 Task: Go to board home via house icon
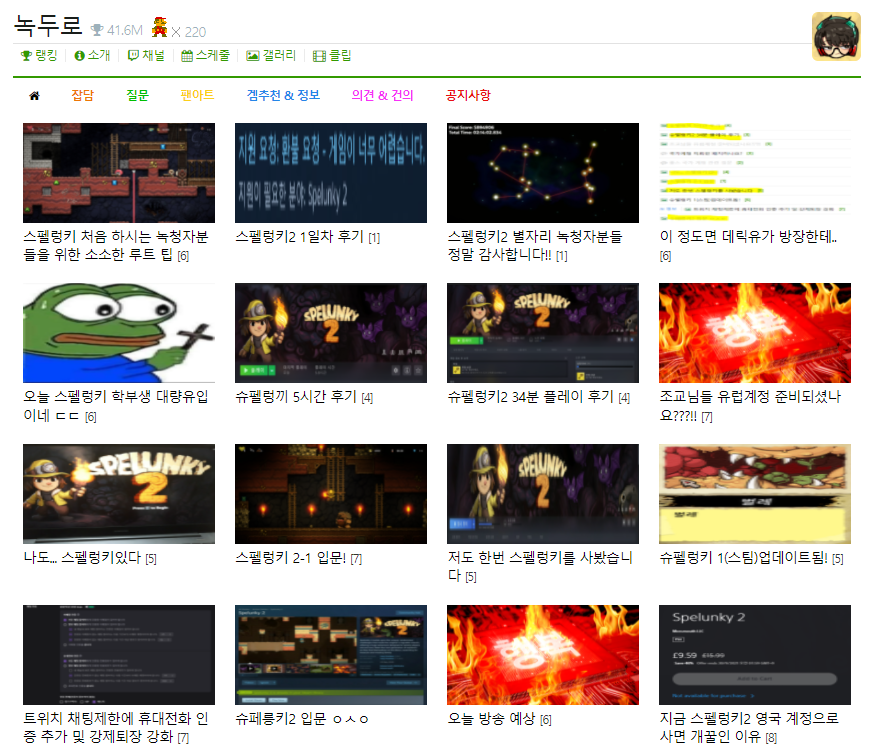(34, 96)
